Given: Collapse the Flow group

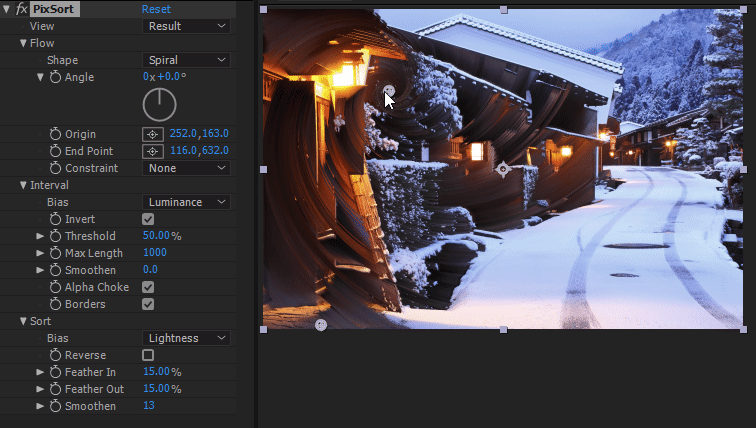Looking at the screenshot, I should pyautogui.click(x=23, y=43).
